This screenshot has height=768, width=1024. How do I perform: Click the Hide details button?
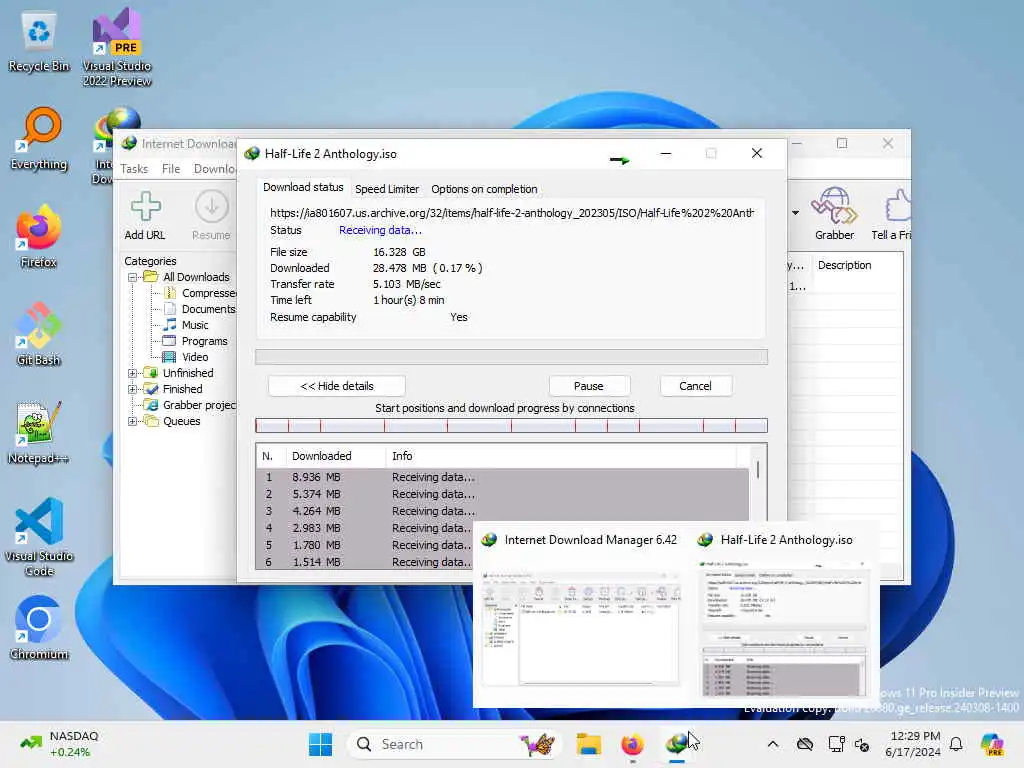[x=337, y=386]
